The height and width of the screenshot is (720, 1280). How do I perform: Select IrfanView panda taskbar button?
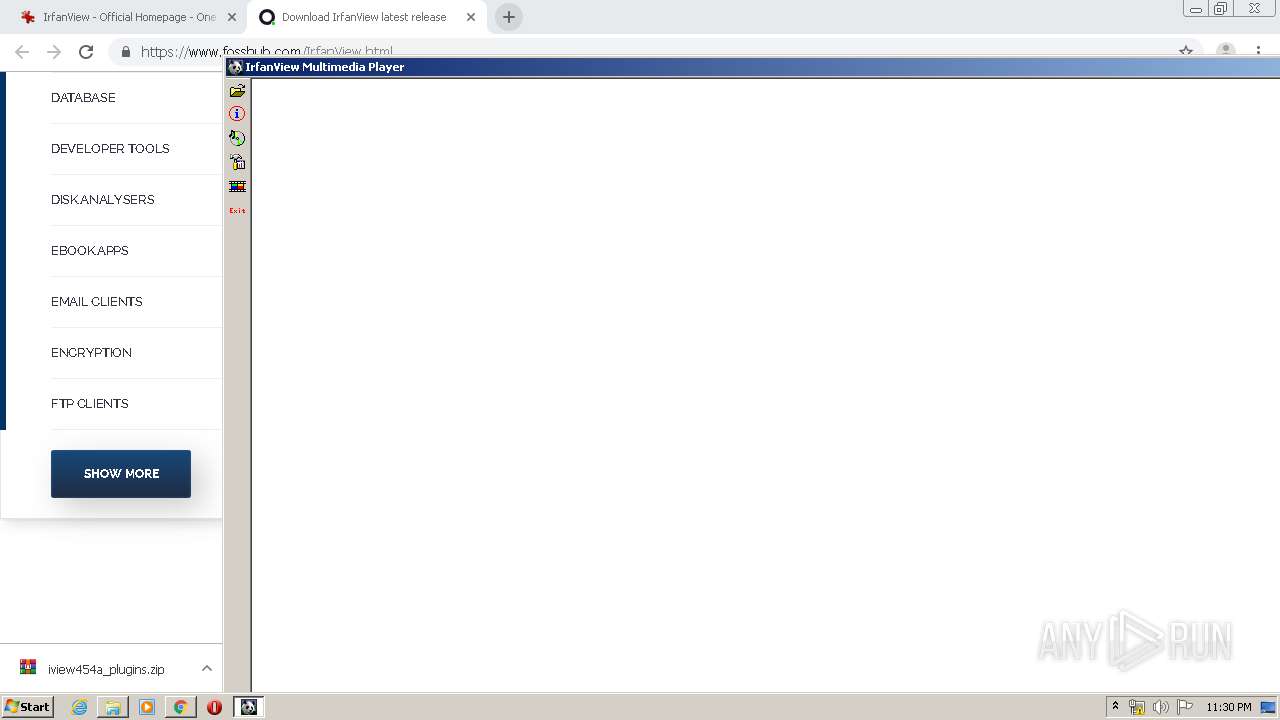pyautogui.click(x=248, y=707)
